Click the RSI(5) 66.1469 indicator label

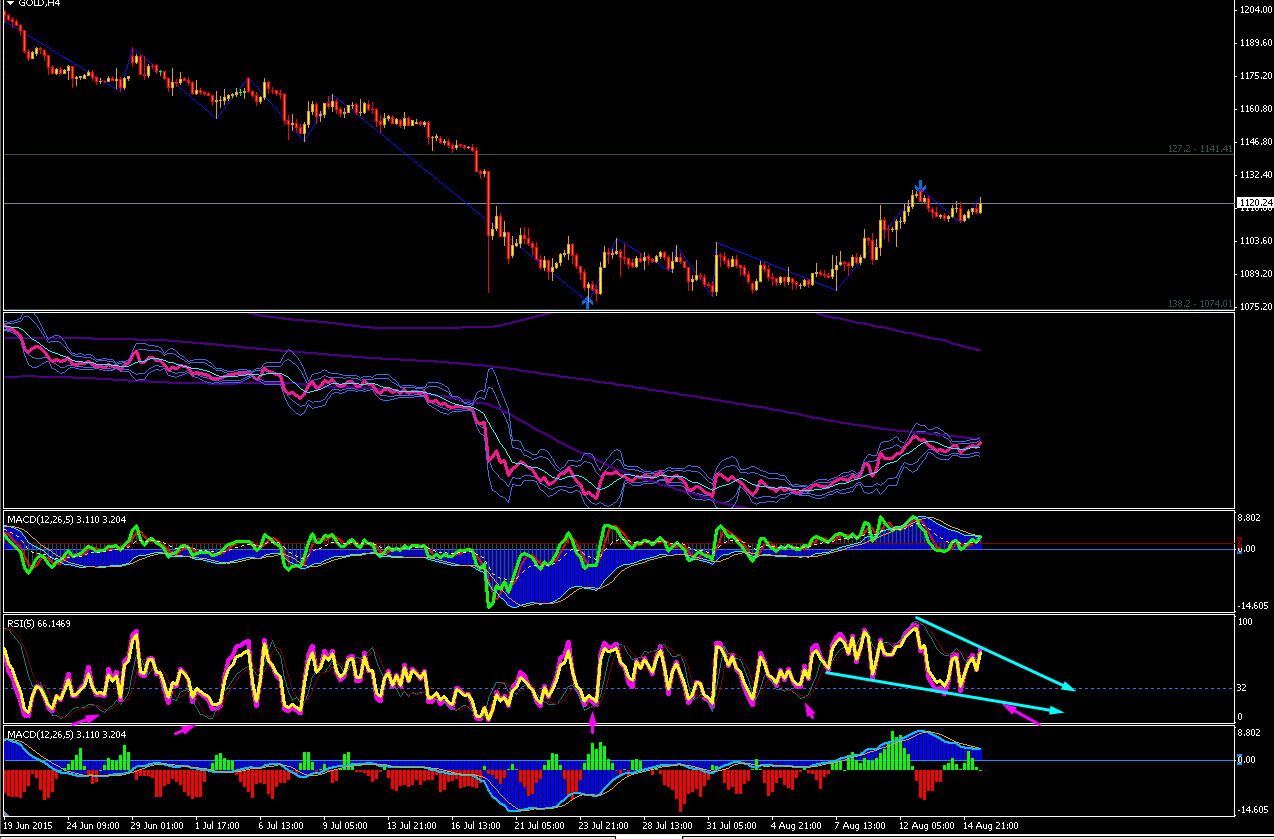pyautogui.click(x=39, y=623)
